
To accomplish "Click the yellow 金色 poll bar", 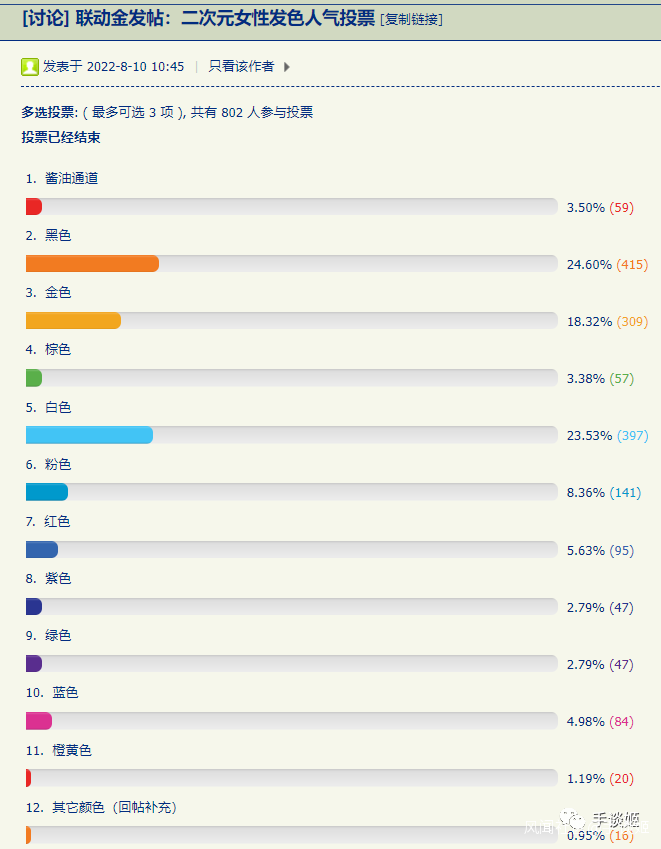I will pos(73,321).
